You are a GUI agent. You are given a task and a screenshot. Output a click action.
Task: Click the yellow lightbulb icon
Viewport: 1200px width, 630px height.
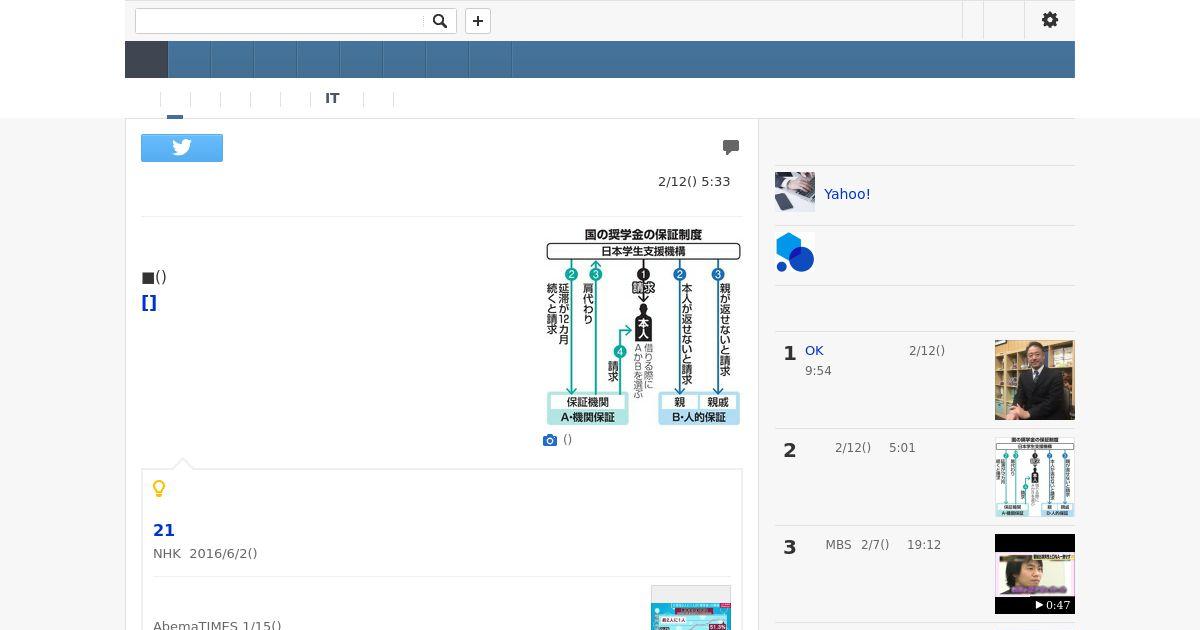pyautogui.click(x=158, y=488)
